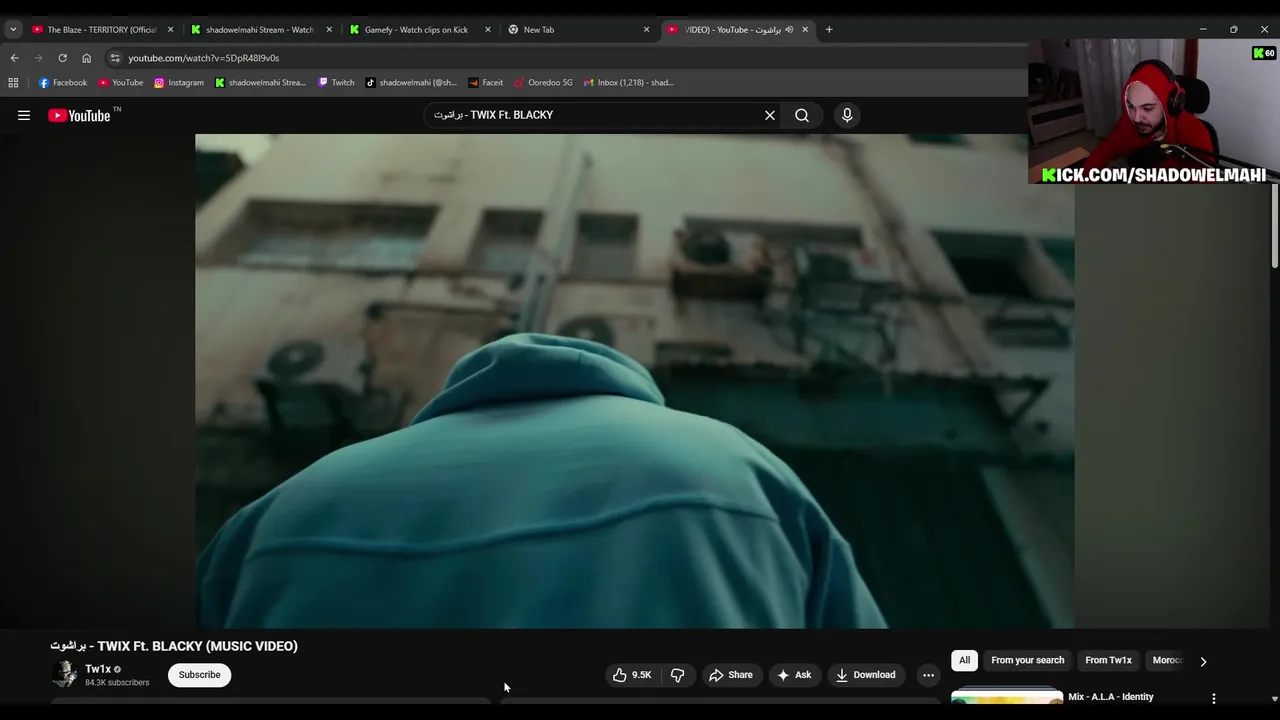Open the Facebook bookmark
The image size is (1280, 720).
coord(63,83)
